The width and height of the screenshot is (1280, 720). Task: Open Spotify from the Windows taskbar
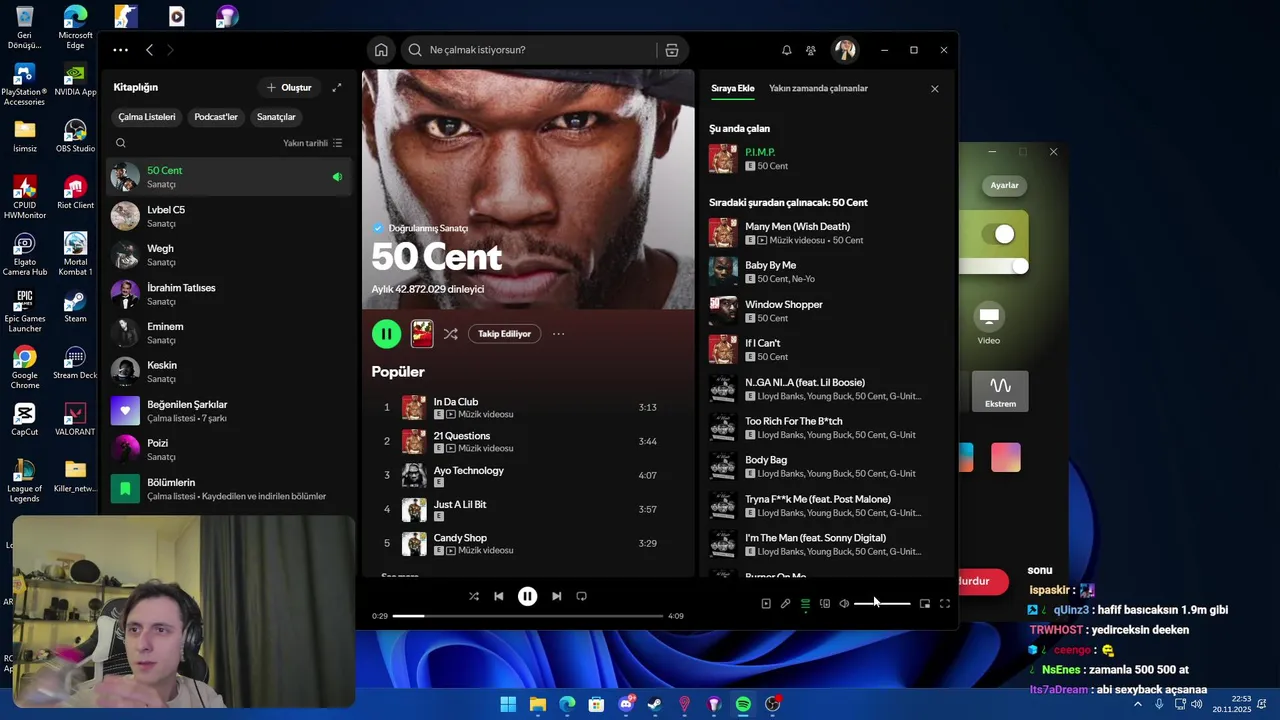(743, 705)
